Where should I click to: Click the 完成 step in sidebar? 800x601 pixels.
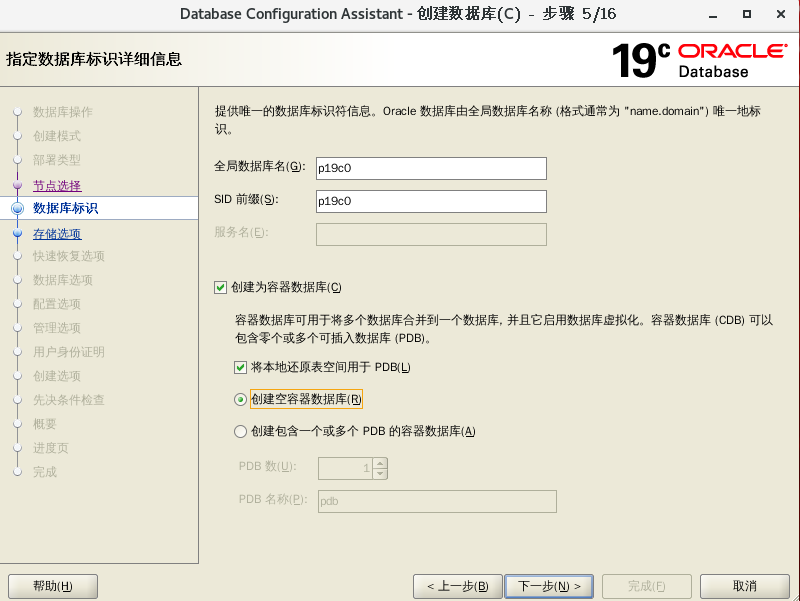click(45, 472)
